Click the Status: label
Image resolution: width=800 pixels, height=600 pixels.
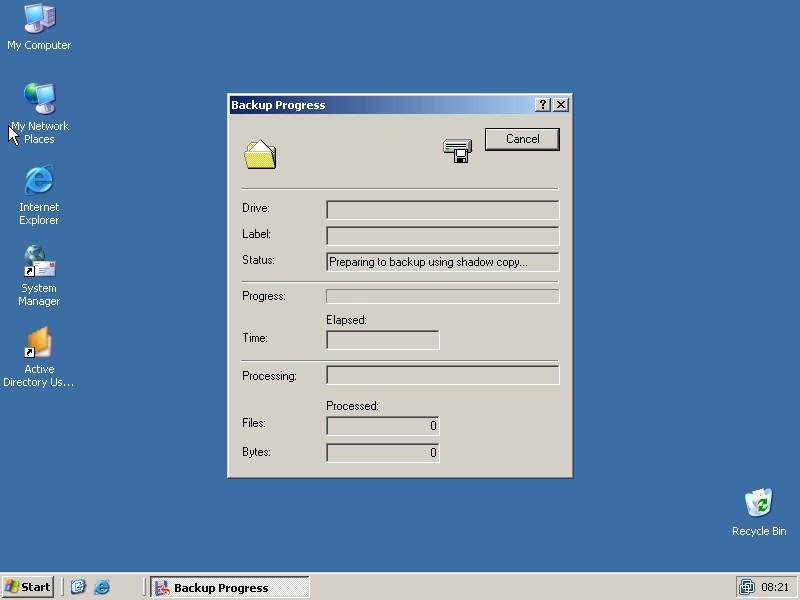click(259, 260)
